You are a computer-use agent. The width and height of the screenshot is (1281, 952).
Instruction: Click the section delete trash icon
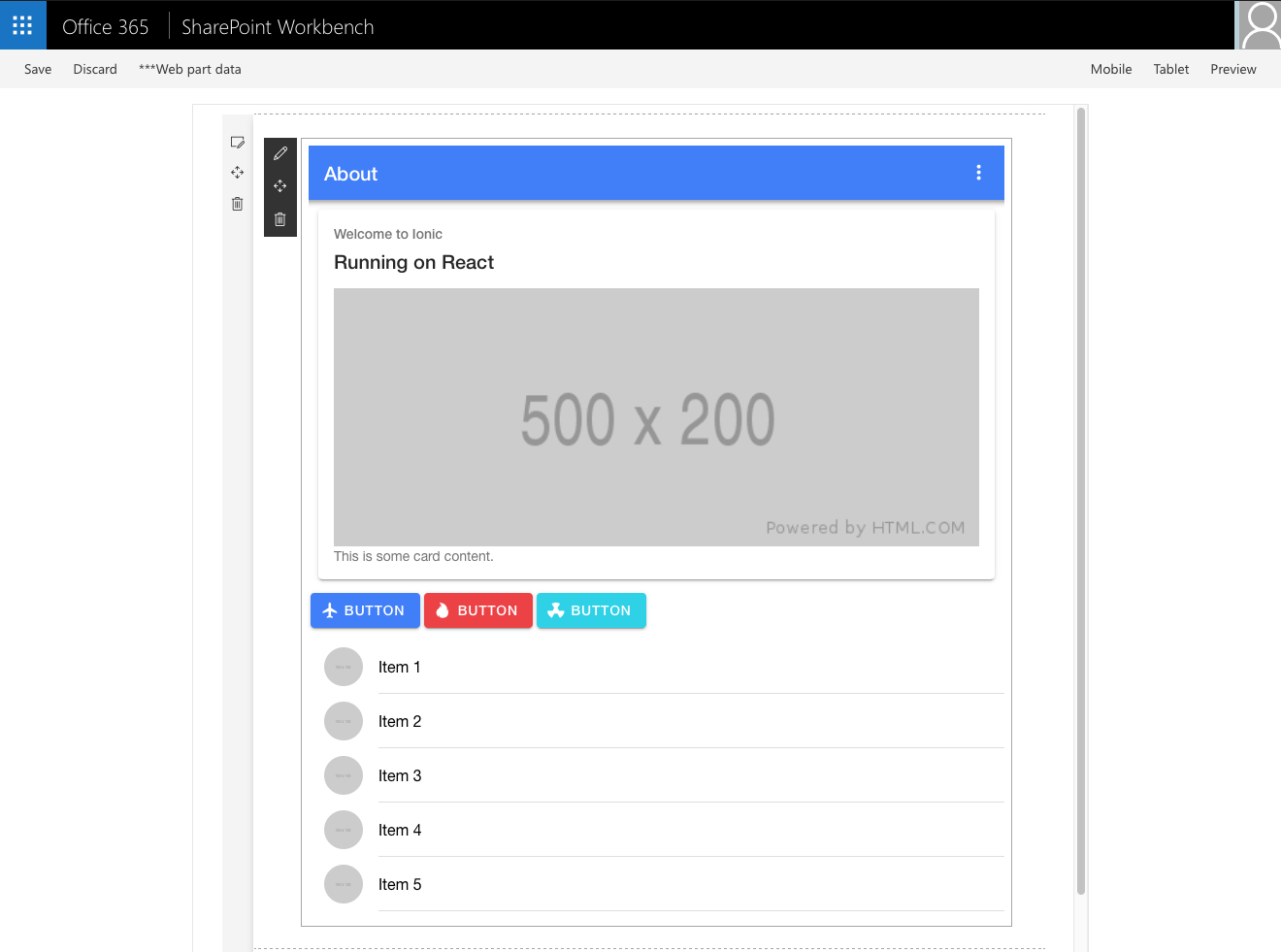[x=238, y=204]
